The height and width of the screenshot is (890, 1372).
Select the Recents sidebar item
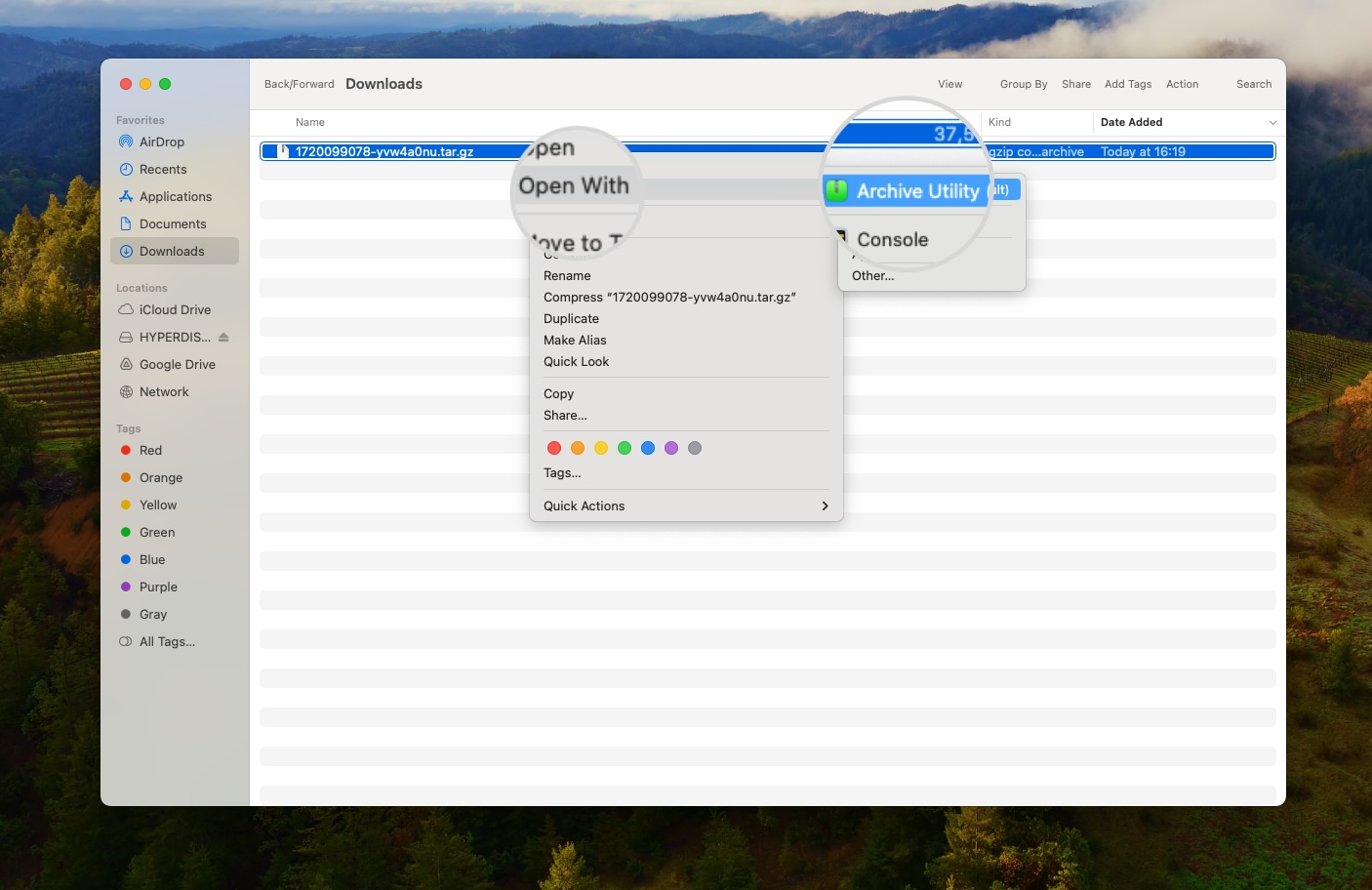coord(164,169)
